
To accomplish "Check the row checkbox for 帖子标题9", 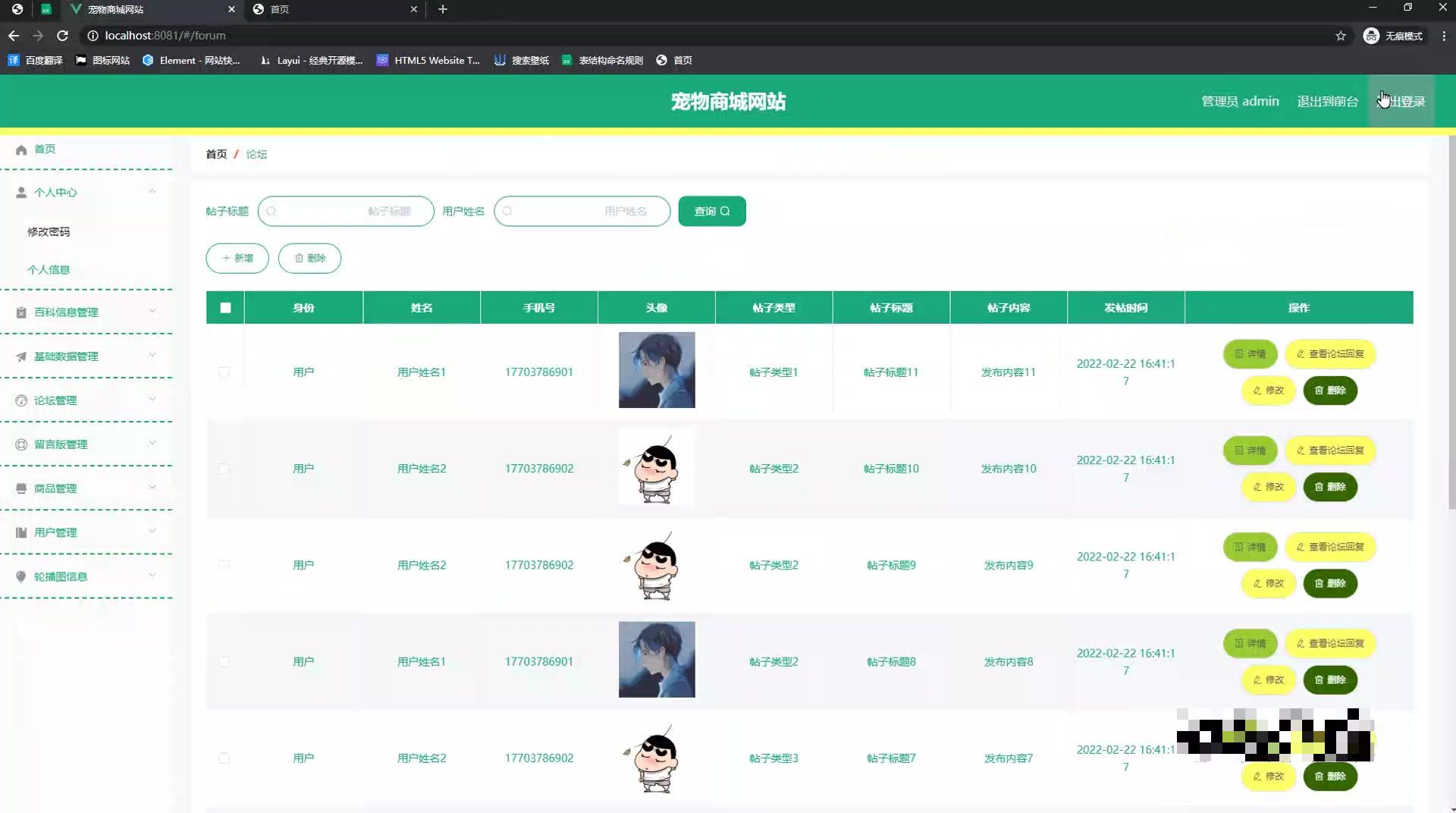I will pyautogui.click(x=224, y=565).
